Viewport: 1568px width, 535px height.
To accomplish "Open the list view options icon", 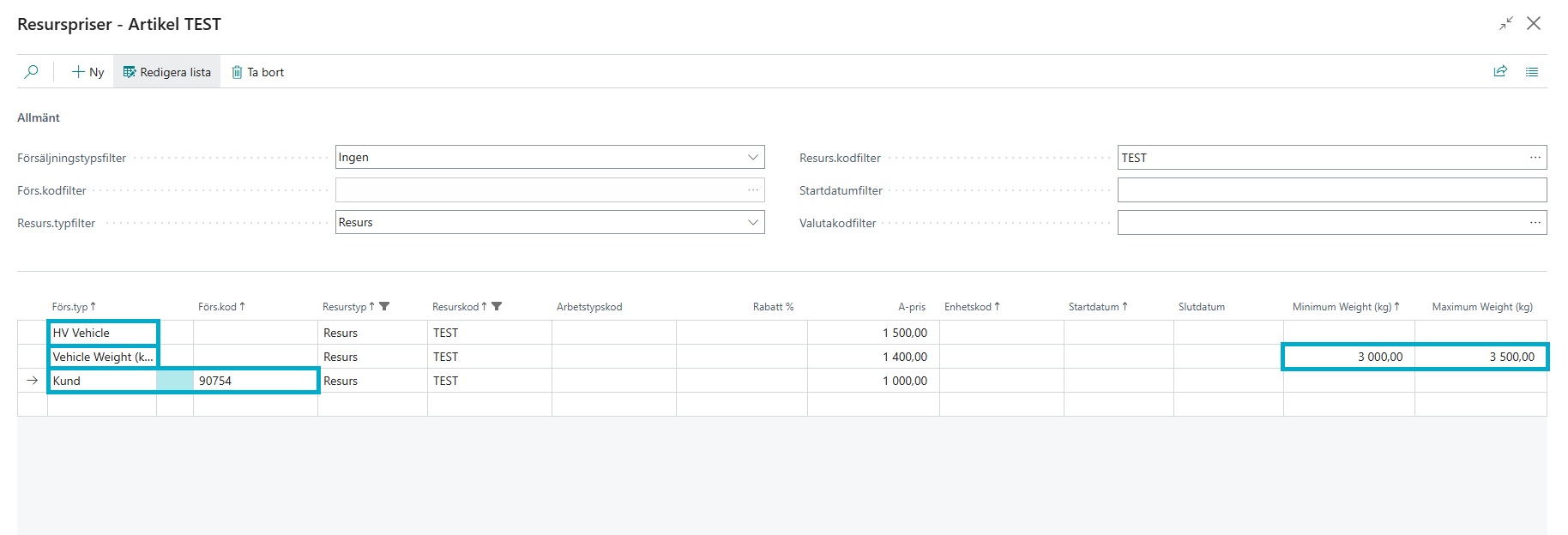I will pyautogui.click(x=1532, y=72).
